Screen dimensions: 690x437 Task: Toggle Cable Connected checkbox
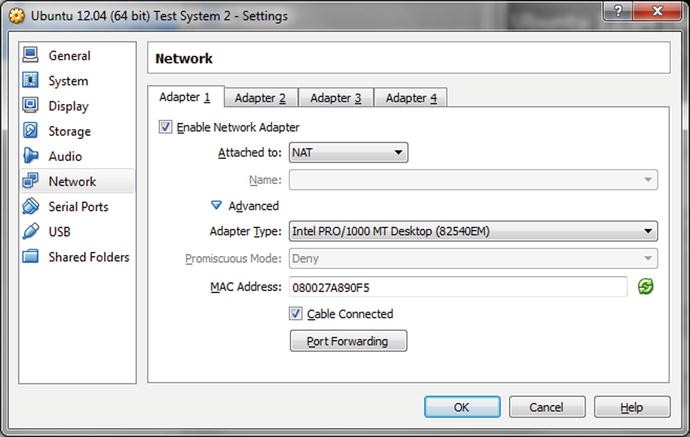pos(296,314)
